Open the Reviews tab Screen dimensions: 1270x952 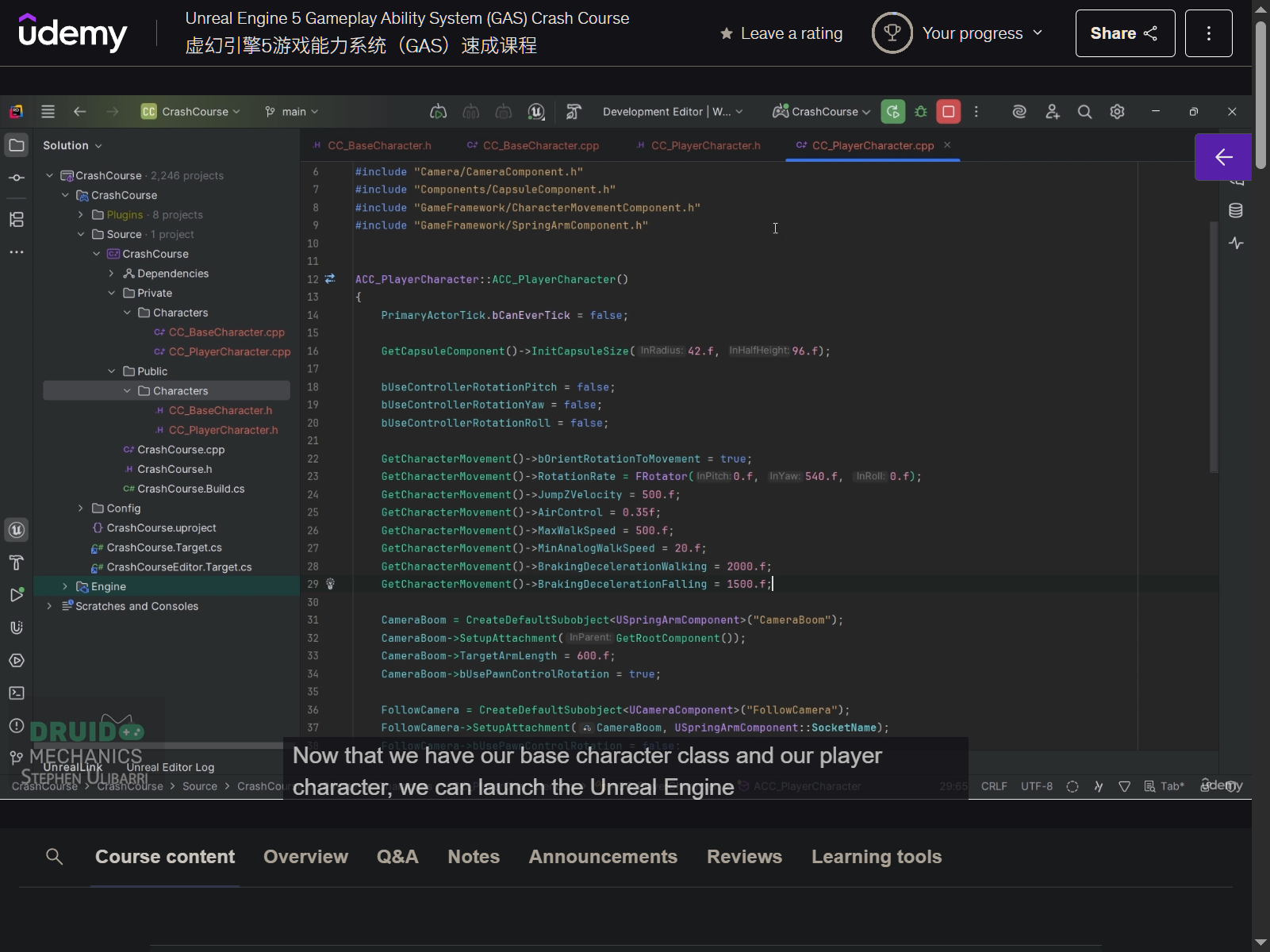point(744,857)
